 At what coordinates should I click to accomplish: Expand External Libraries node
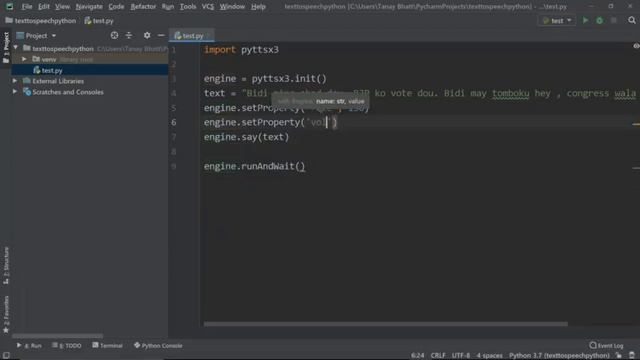[15, 81]
